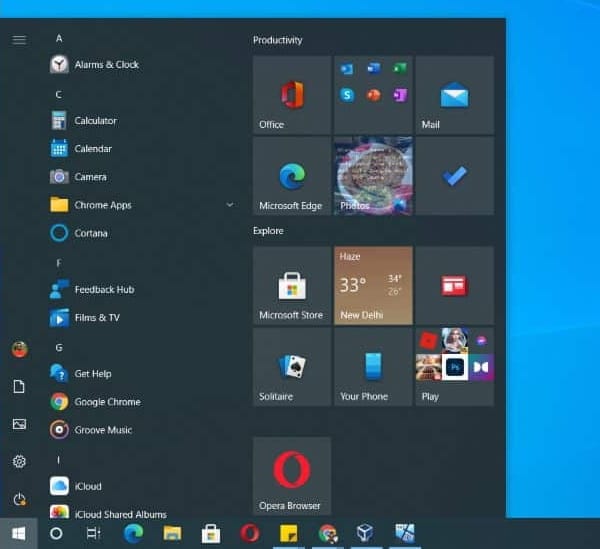Open Sticky Notes from the taskbar
The image size is (600, 549).
point(289,533)
